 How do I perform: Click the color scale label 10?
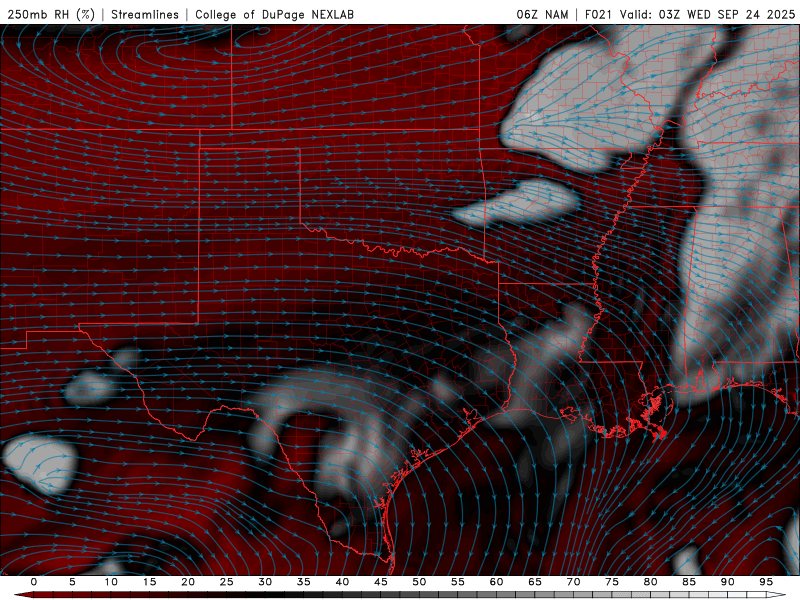(x=111, y=582)
